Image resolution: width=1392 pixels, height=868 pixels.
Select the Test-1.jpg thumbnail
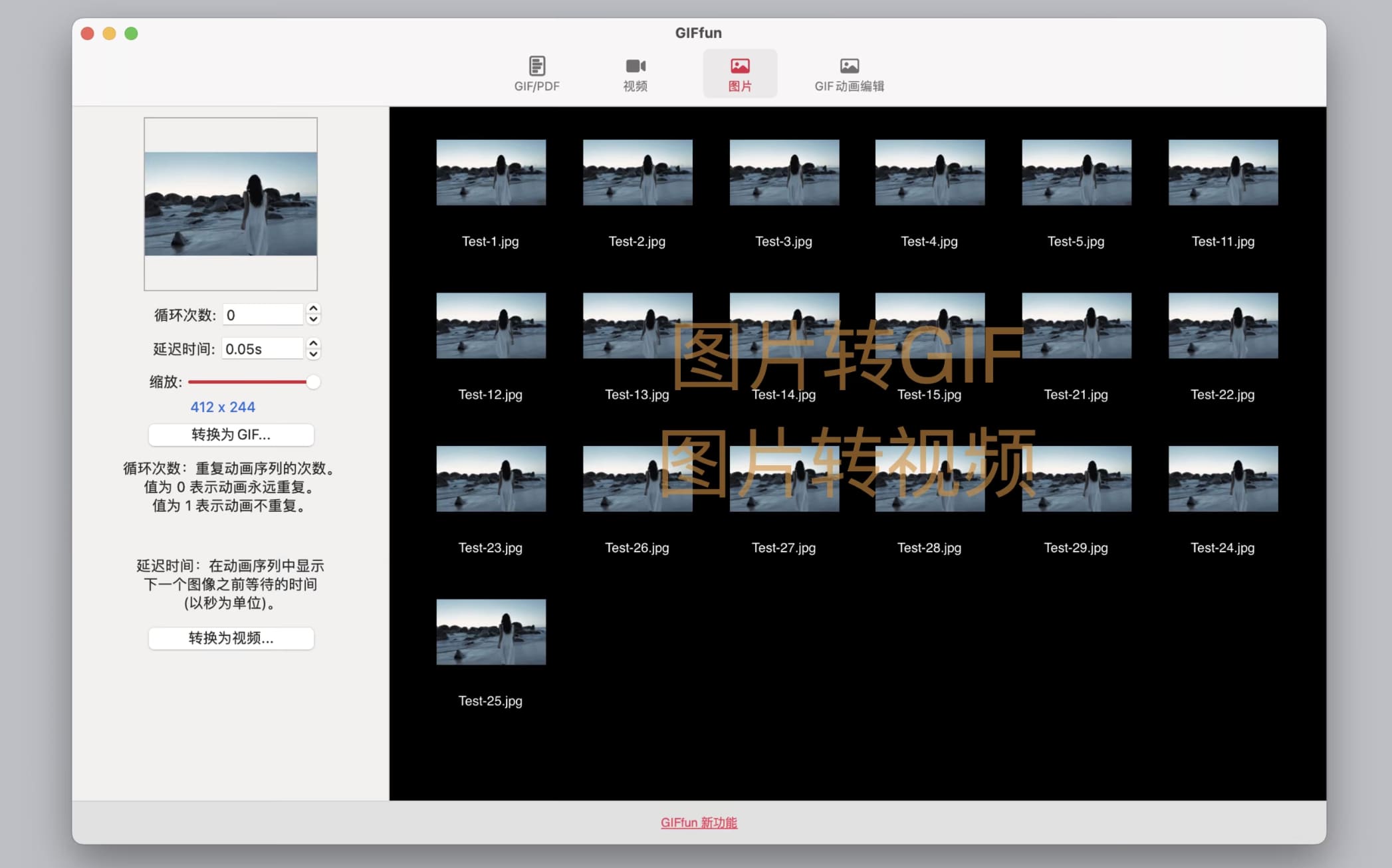pos(491,173)
